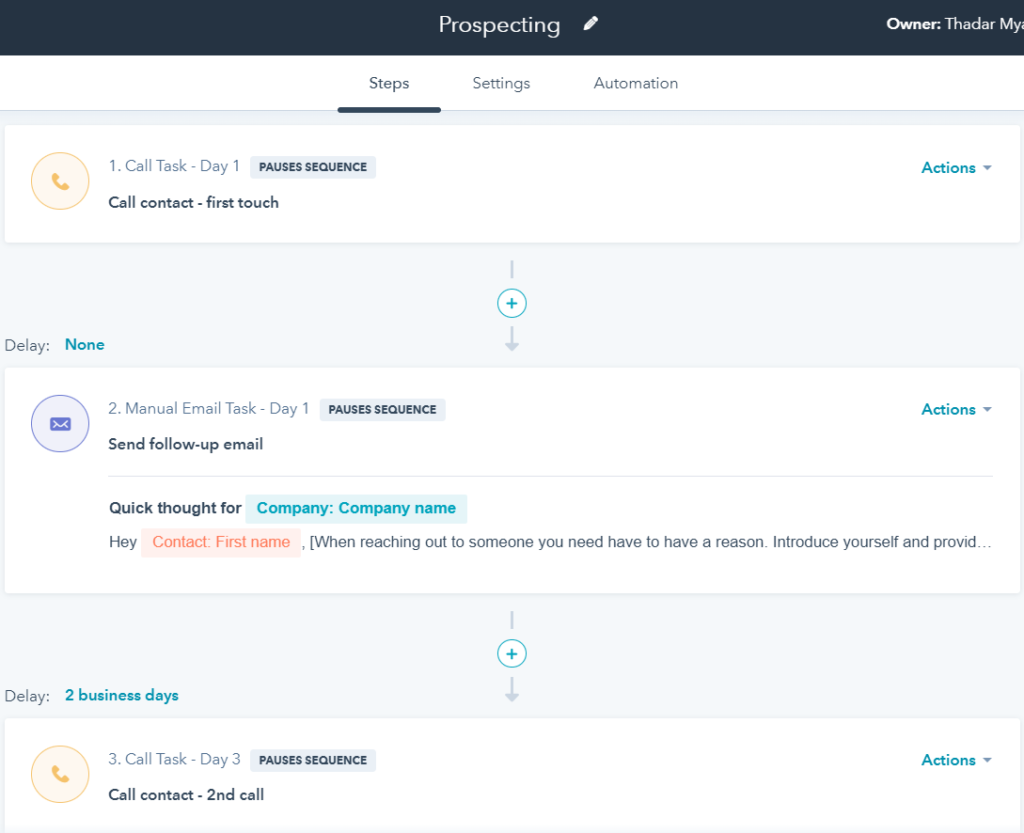The width and height of the screenshot is (1024, 833).
Task: Open Actions dropdown for Call Task Day 1
Action: pos(956,168)
